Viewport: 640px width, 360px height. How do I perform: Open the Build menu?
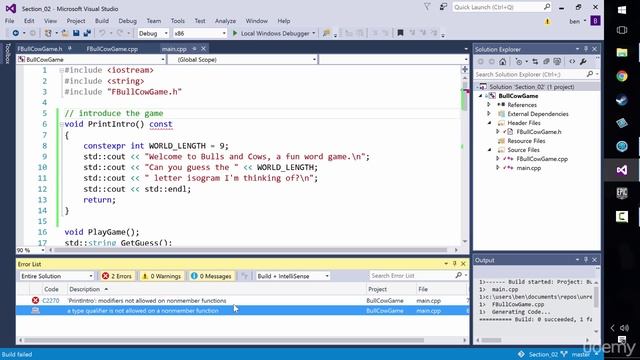[x=102, y=21]
